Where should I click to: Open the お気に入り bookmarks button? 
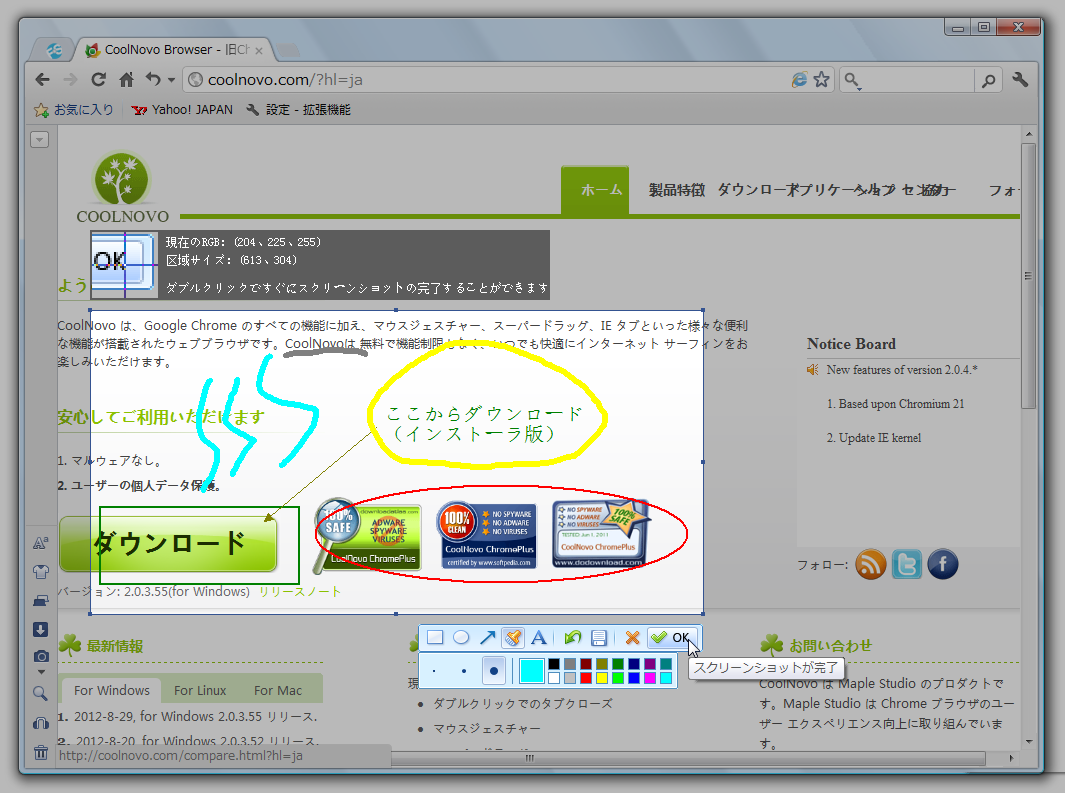pos(74,110)
